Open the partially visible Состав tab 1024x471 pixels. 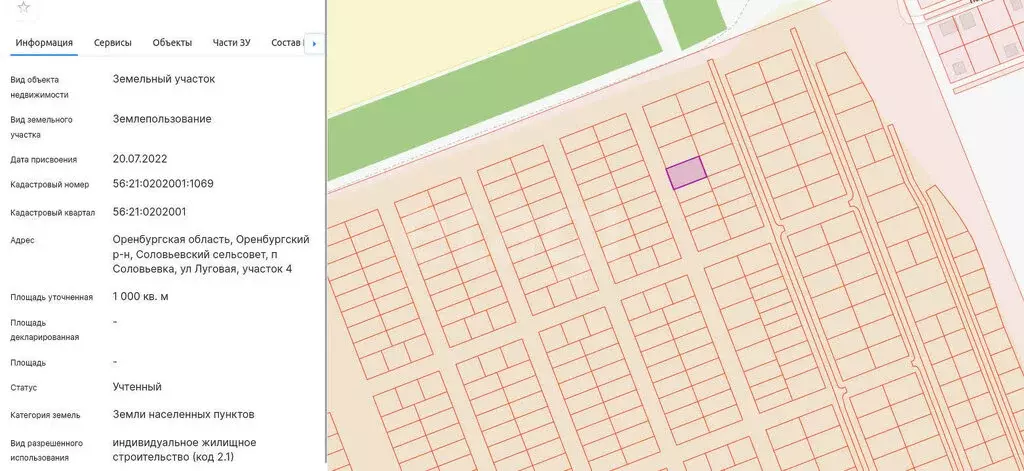pyautogui.click(x=287, y=42)
